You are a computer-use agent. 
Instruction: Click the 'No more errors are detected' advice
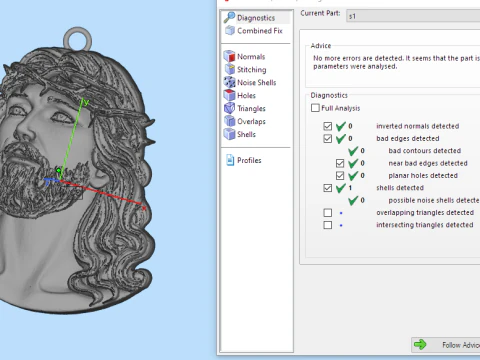[397, 62]
